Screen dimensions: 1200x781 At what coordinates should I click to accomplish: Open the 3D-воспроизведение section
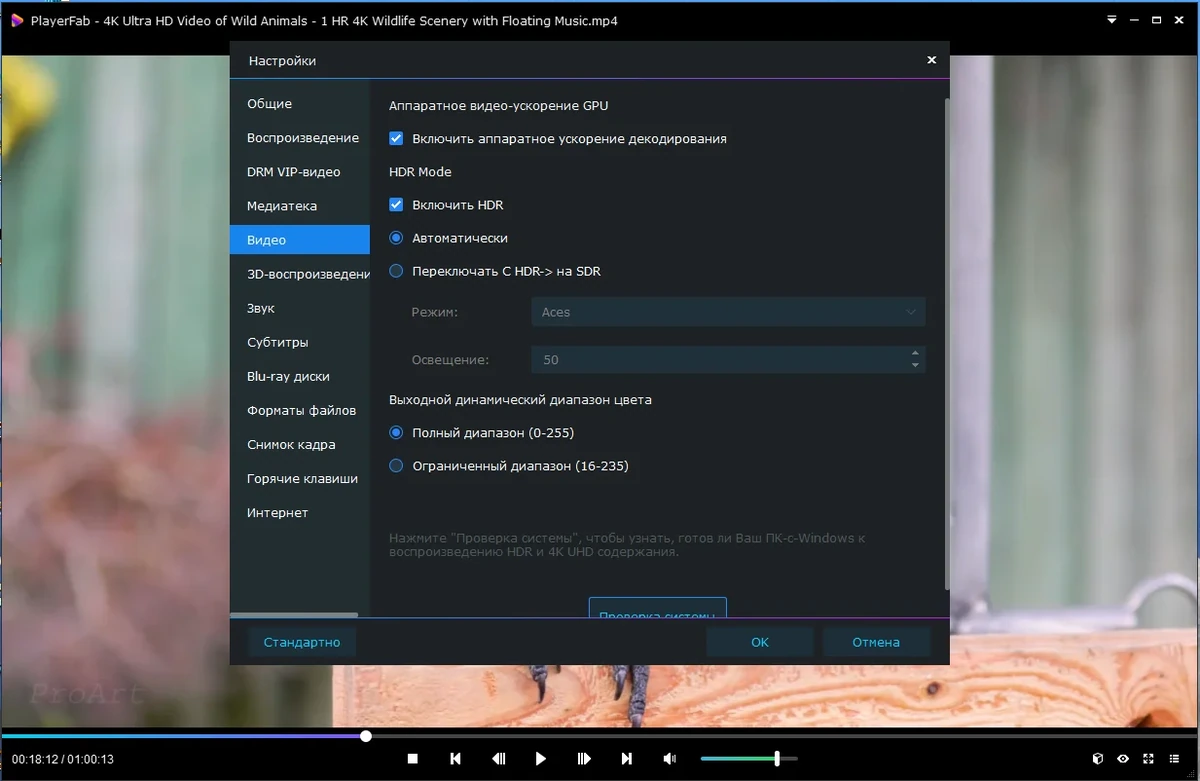(x=300, y=274)
